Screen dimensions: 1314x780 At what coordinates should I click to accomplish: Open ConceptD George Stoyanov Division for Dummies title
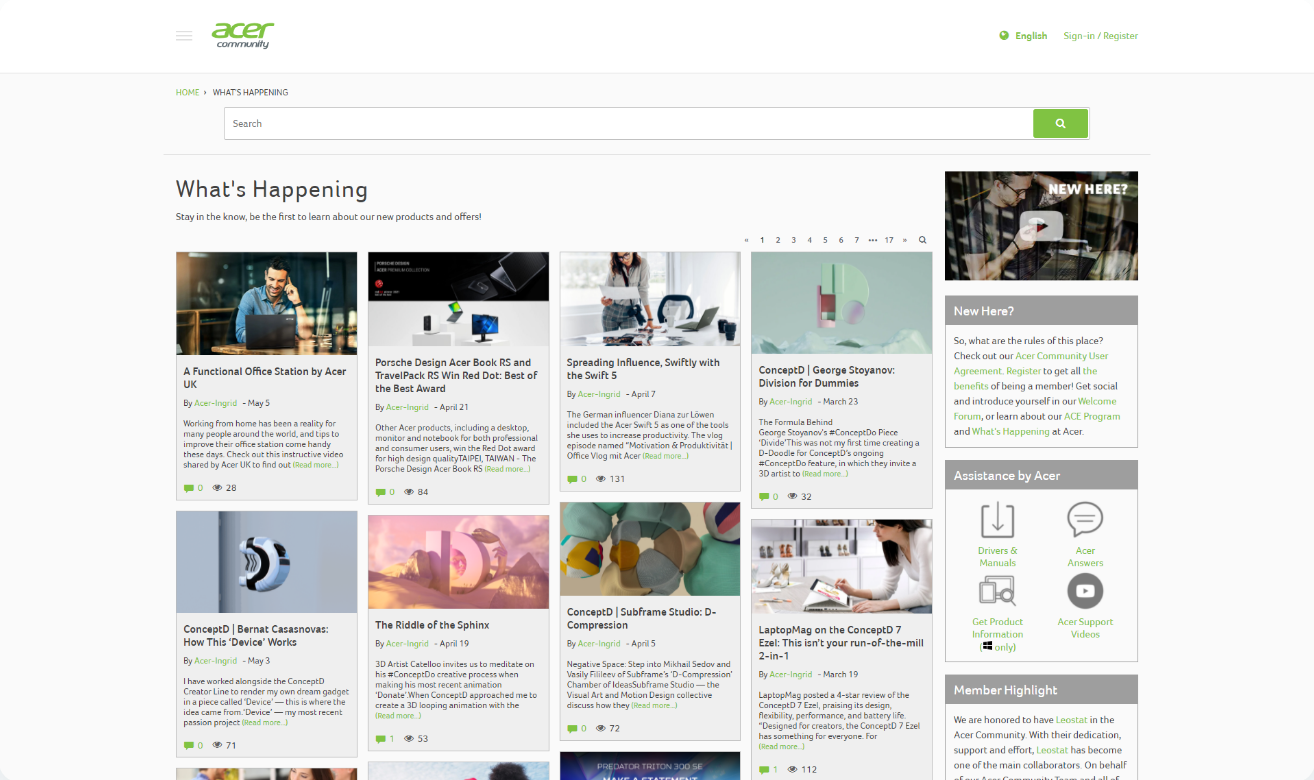click(827, 376)
